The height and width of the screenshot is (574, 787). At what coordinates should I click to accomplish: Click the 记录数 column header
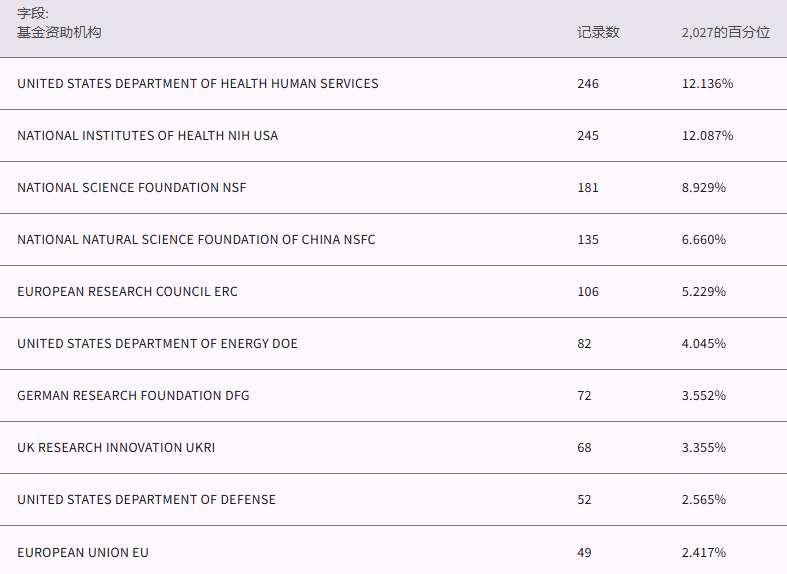[598, 32]
